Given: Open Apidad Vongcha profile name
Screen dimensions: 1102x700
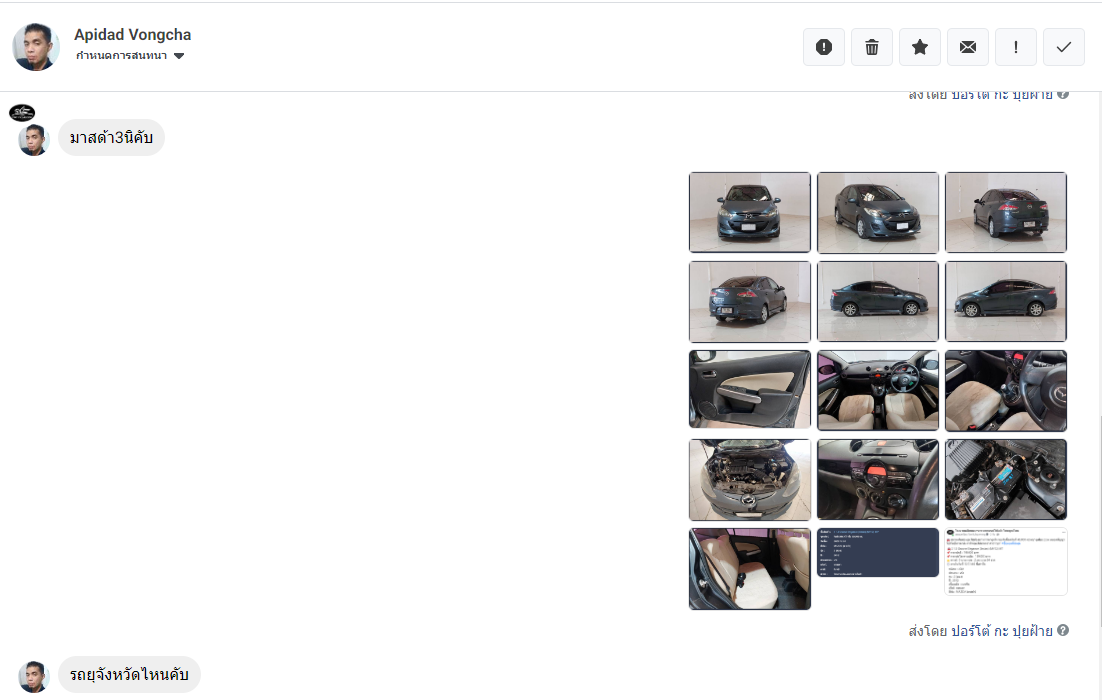Looking at the screenshot, I should [x=133, y=34].
